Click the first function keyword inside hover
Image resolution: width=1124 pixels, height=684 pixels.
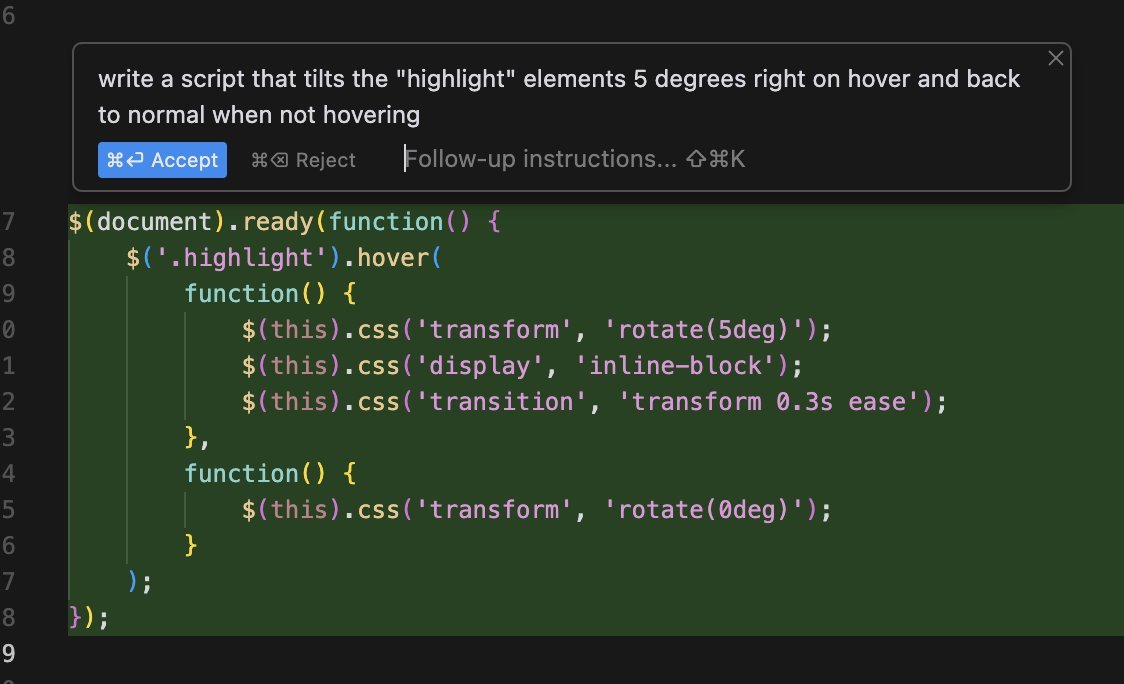pyautogui.click(x=241, y=294)
